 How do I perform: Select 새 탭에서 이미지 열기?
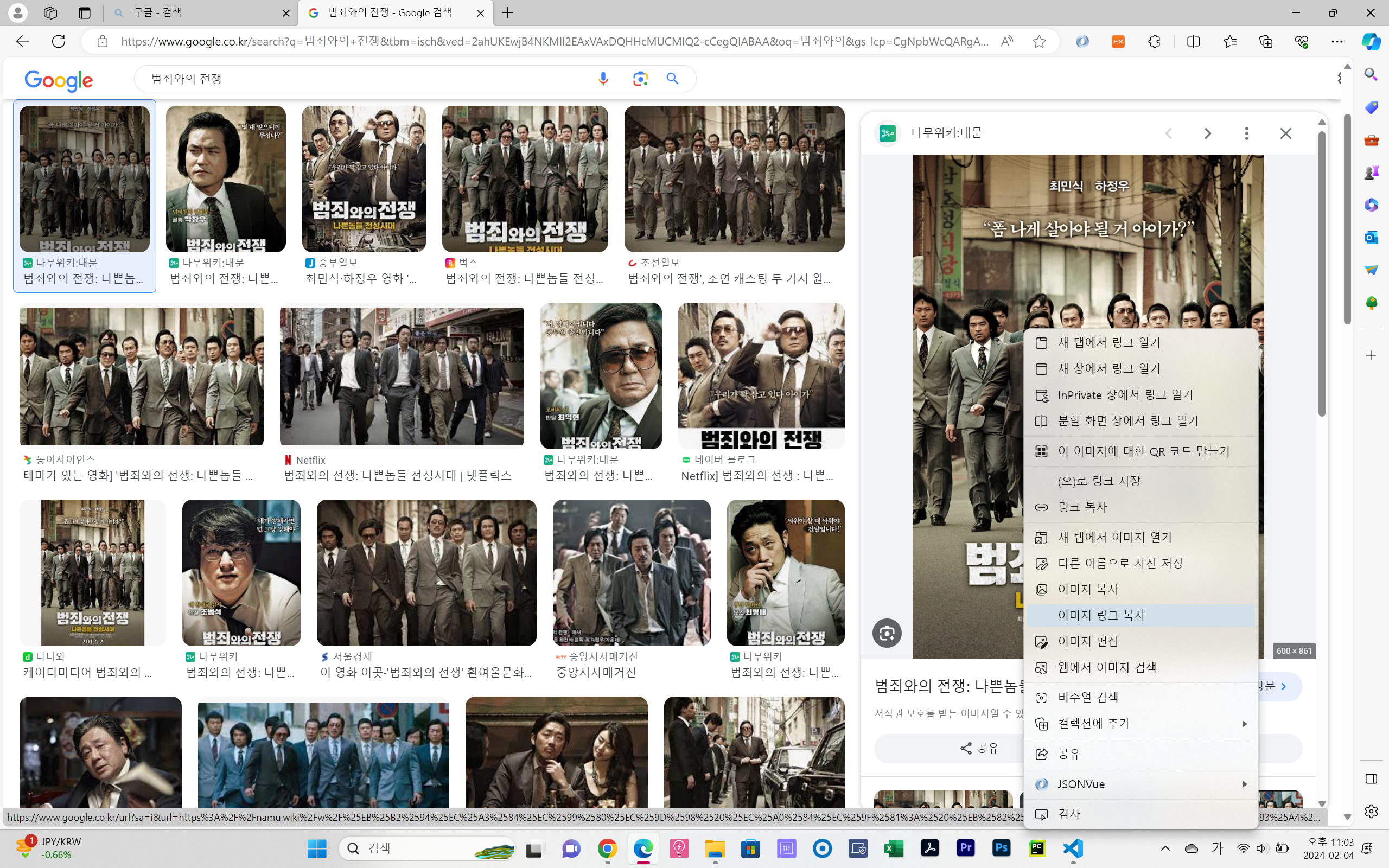point(1141,537)
